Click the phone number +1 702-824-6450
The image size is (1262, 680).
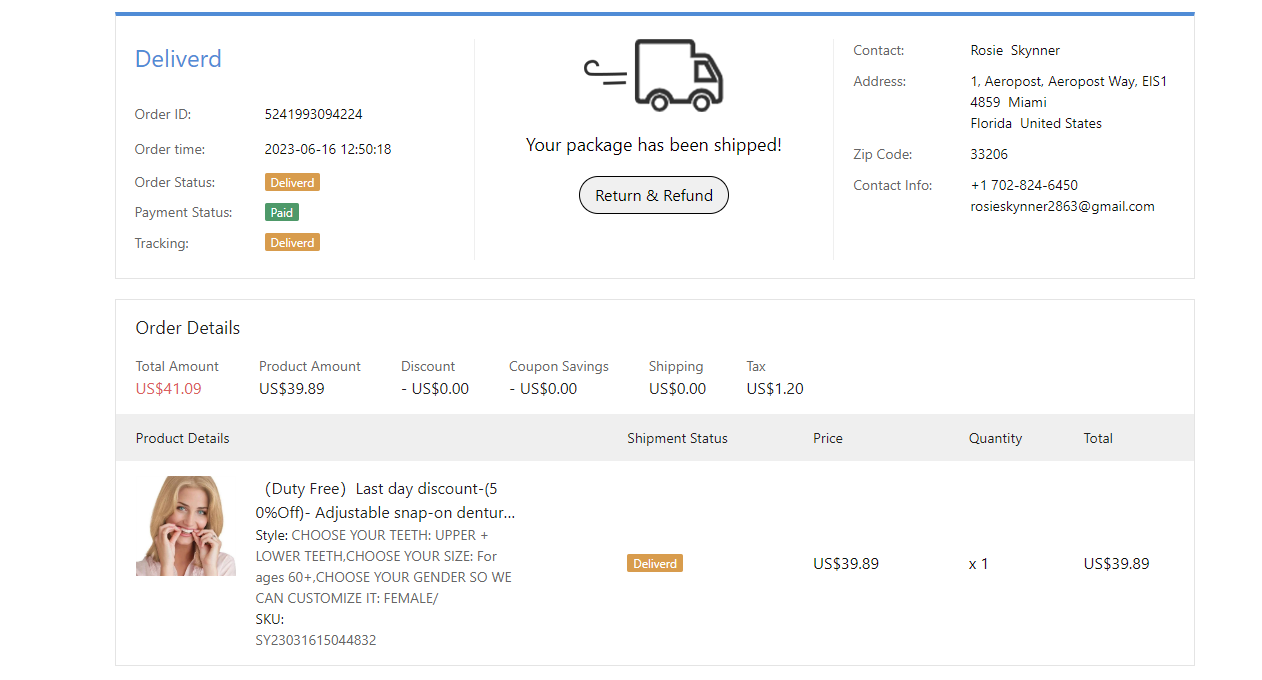[1024, 185]
